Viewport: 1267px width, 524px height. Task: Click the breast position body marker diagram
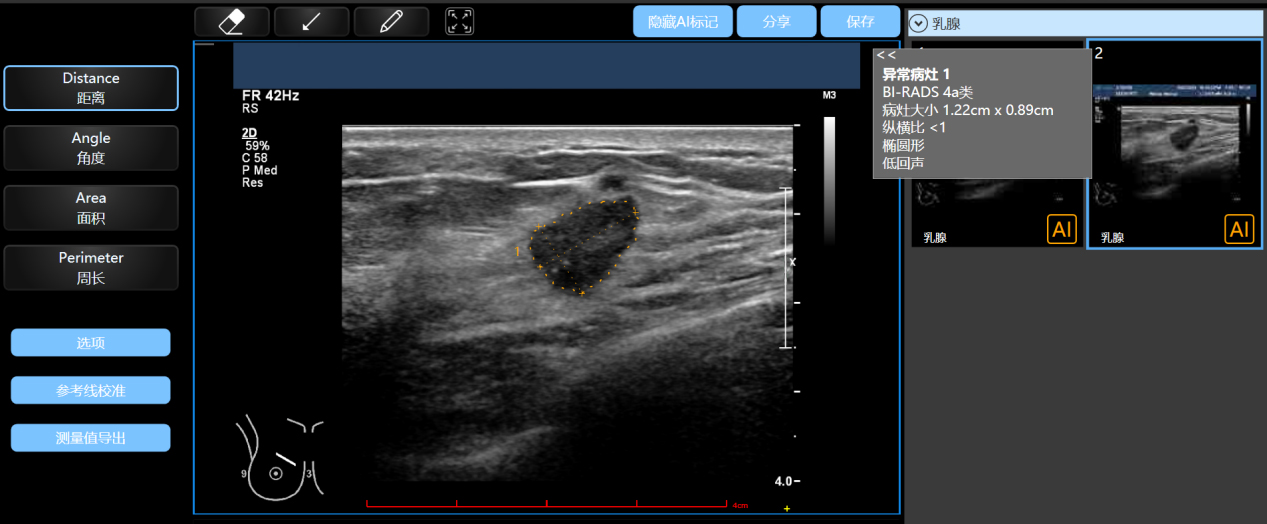280,459
